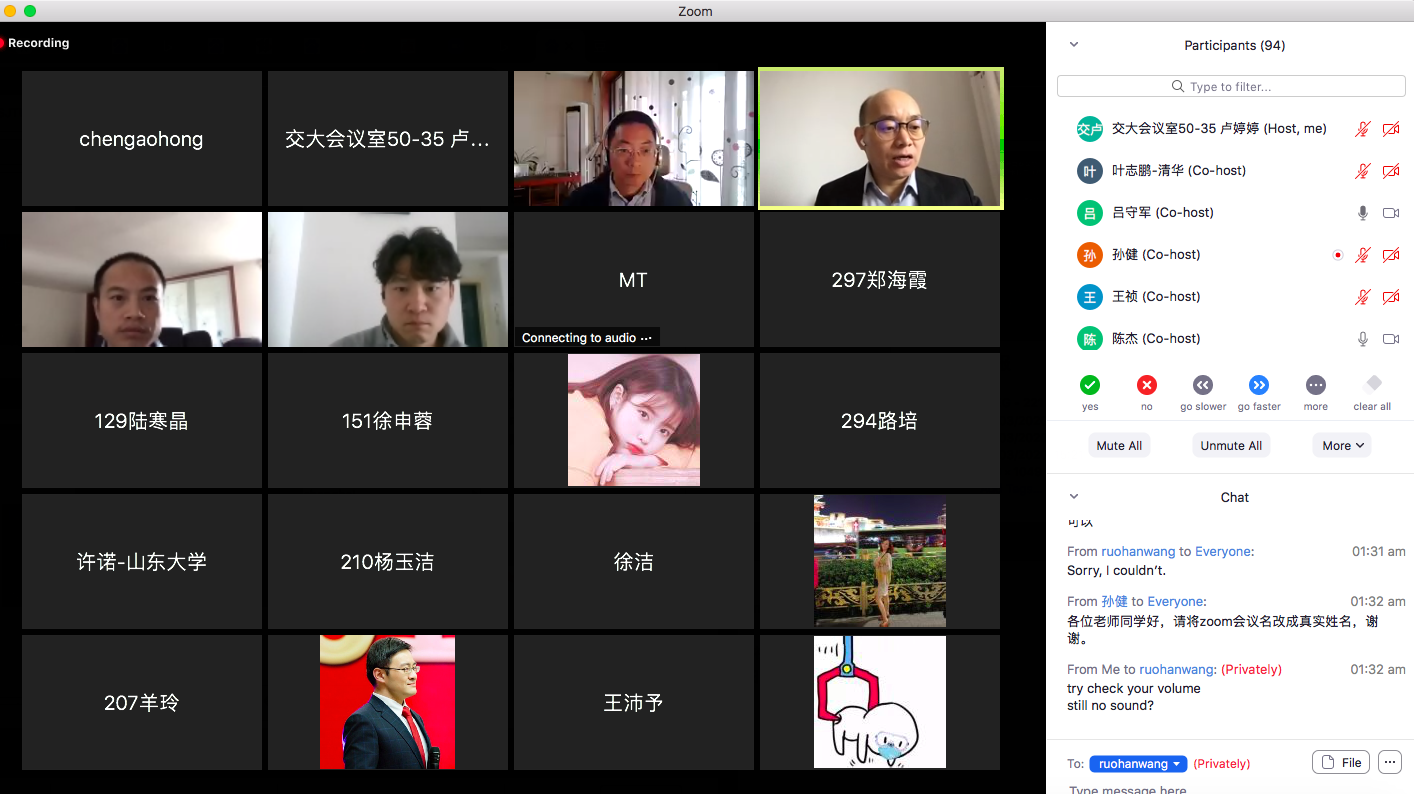Toggle video camera for 陈杰 (Co-host)

(1390, 339)
